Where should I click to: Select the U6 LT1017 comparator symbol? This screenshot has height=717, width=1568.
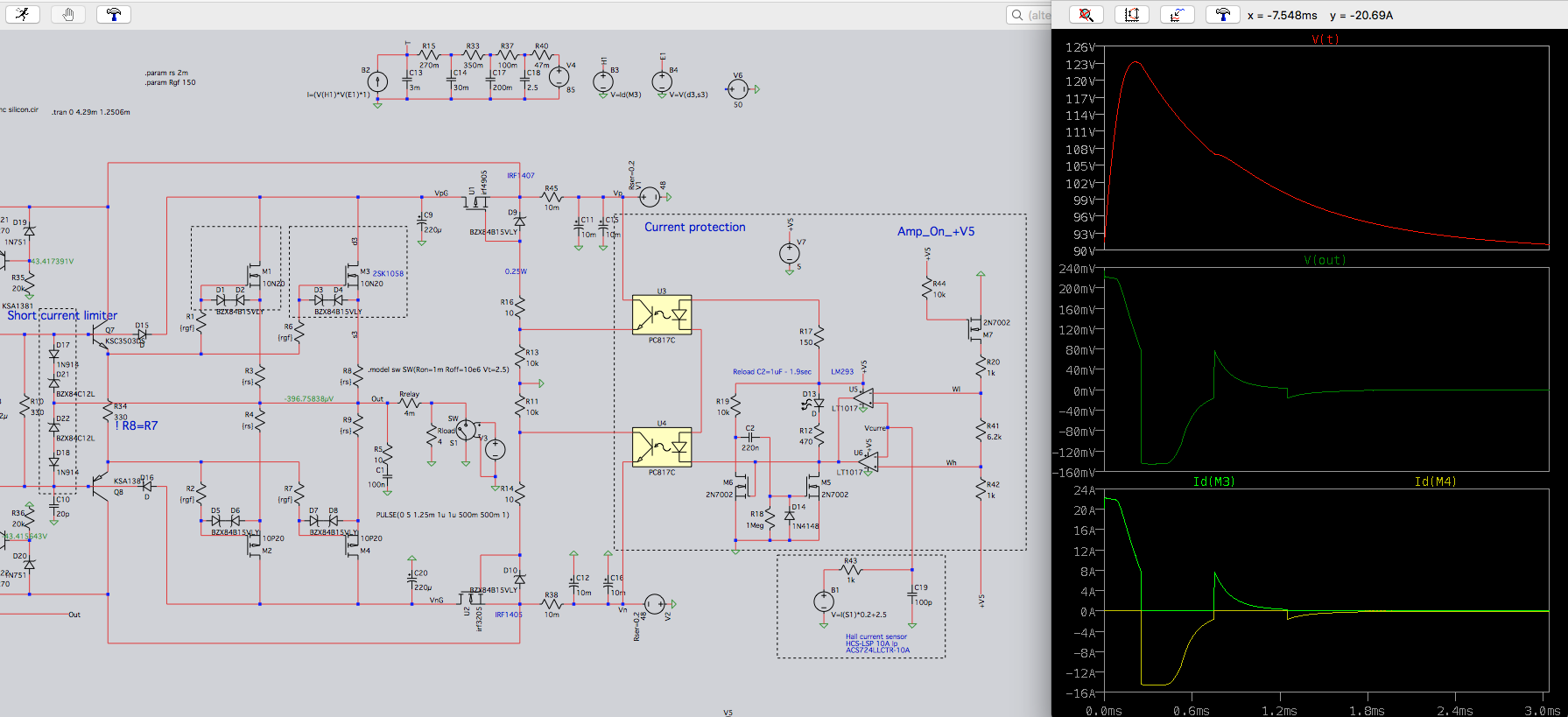click(868, 461)
